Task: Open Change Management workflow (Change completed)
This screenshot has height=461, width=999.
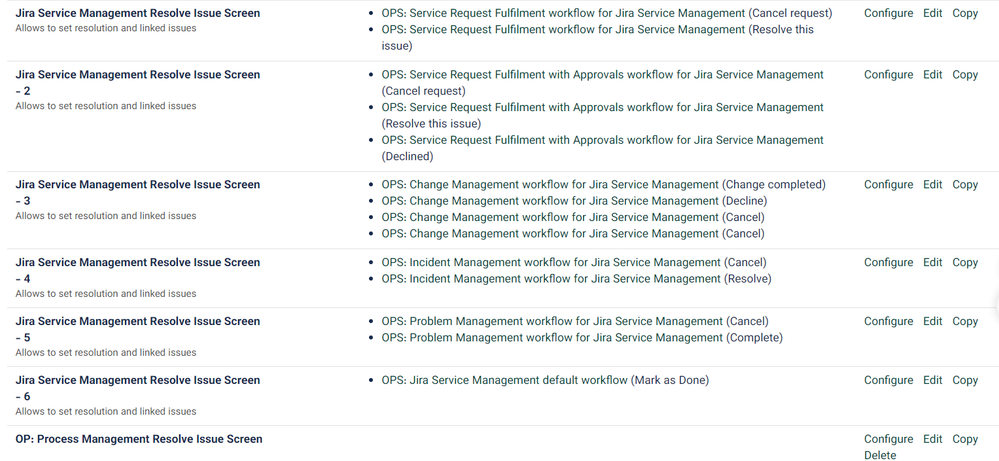Action: click(x=603, y=185)
